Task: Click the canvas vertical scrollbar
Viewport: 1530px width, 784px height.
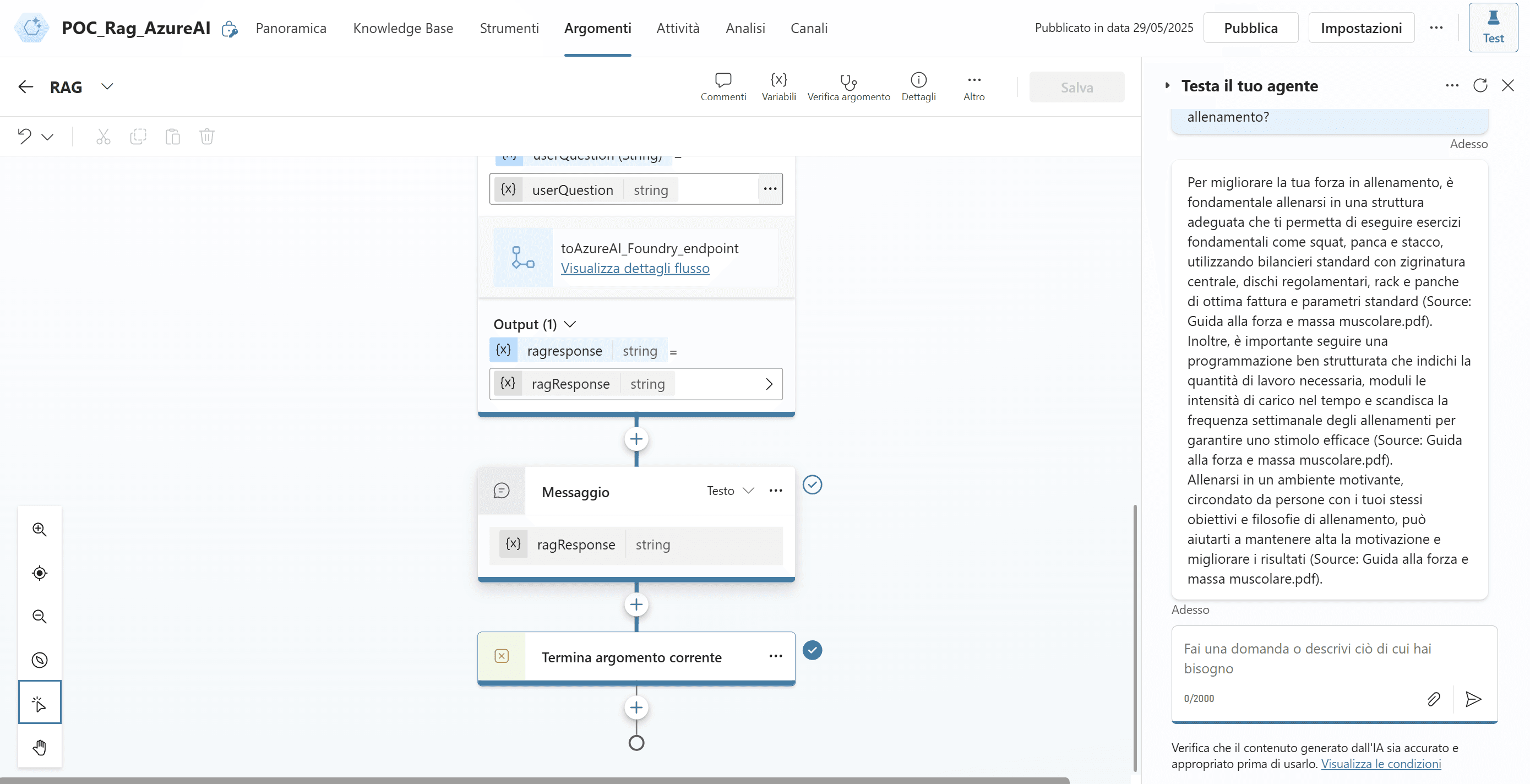Action: (x=1135, y=639)
